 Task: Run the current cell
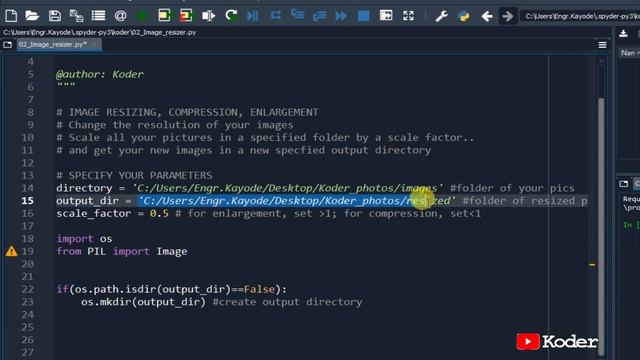(x=164, y=16)
